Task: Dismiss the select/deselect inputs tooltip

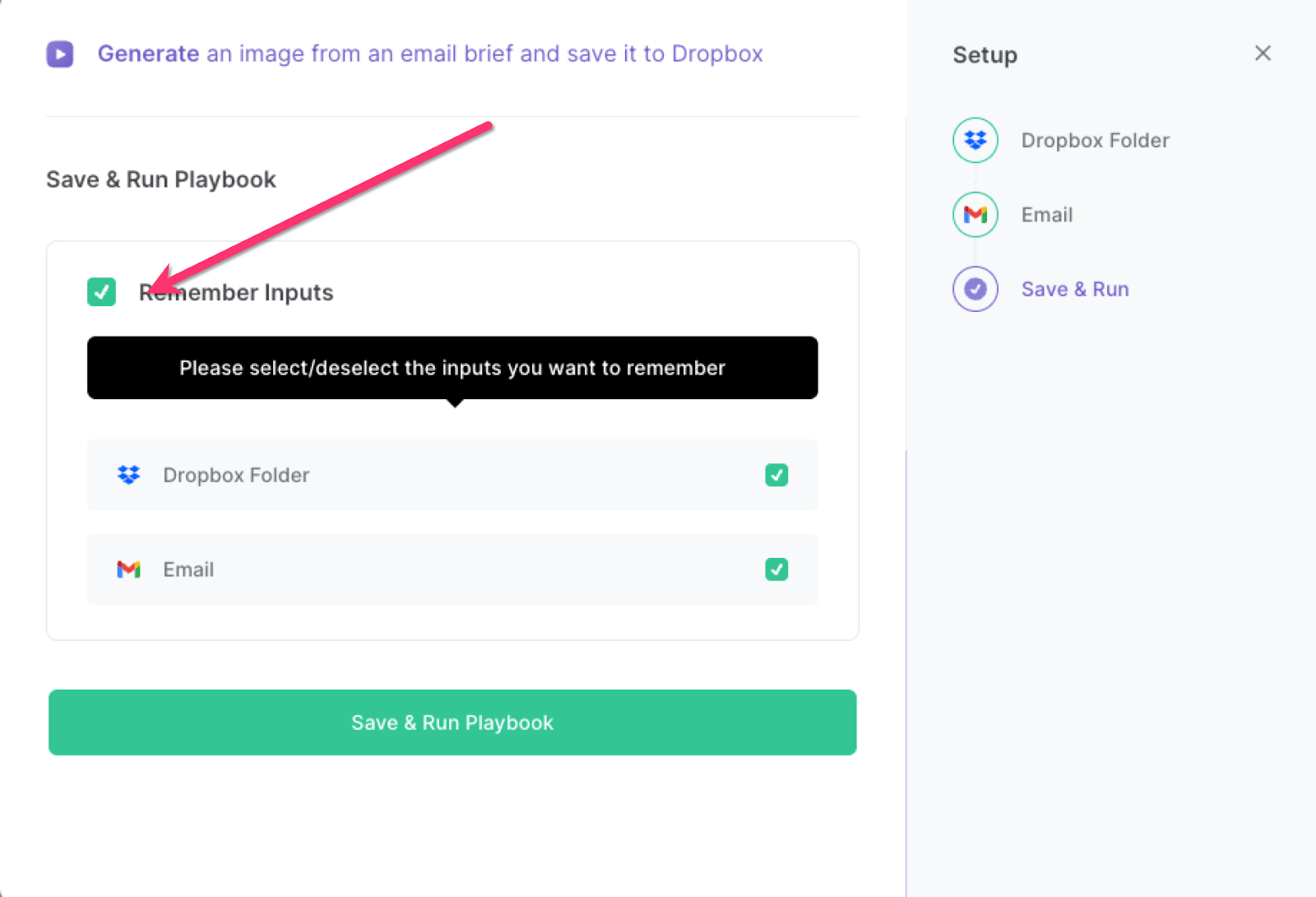Action: tap(452, 368)
